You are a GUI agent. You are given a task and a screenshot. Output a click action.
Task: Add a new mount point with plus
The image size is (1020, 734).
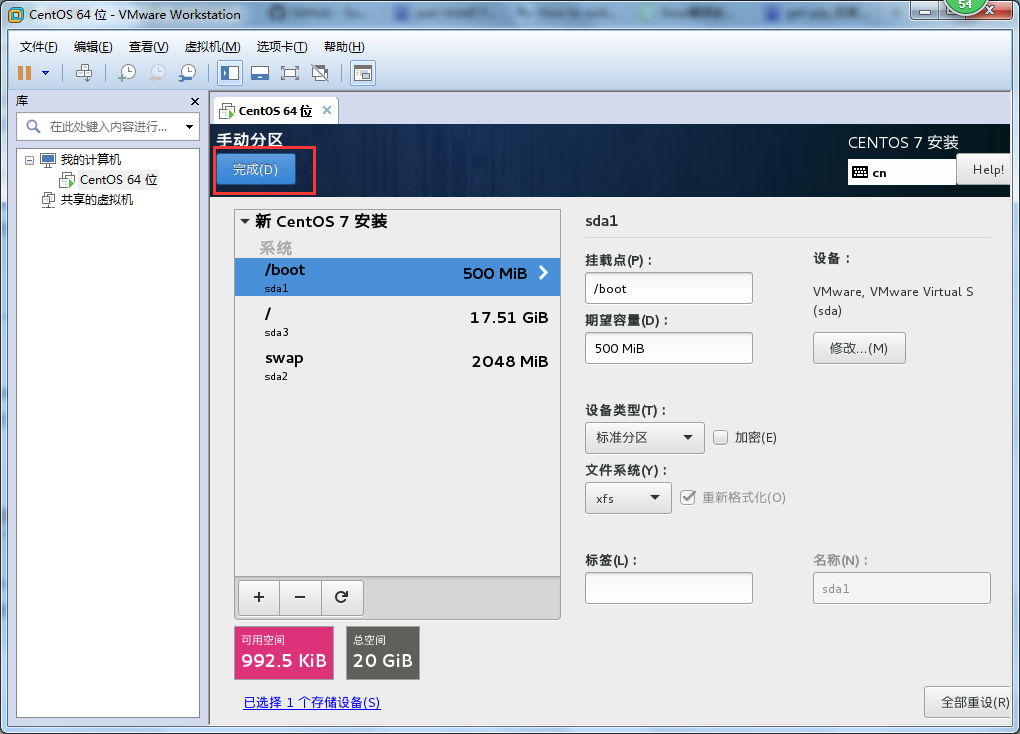(259, 597)
